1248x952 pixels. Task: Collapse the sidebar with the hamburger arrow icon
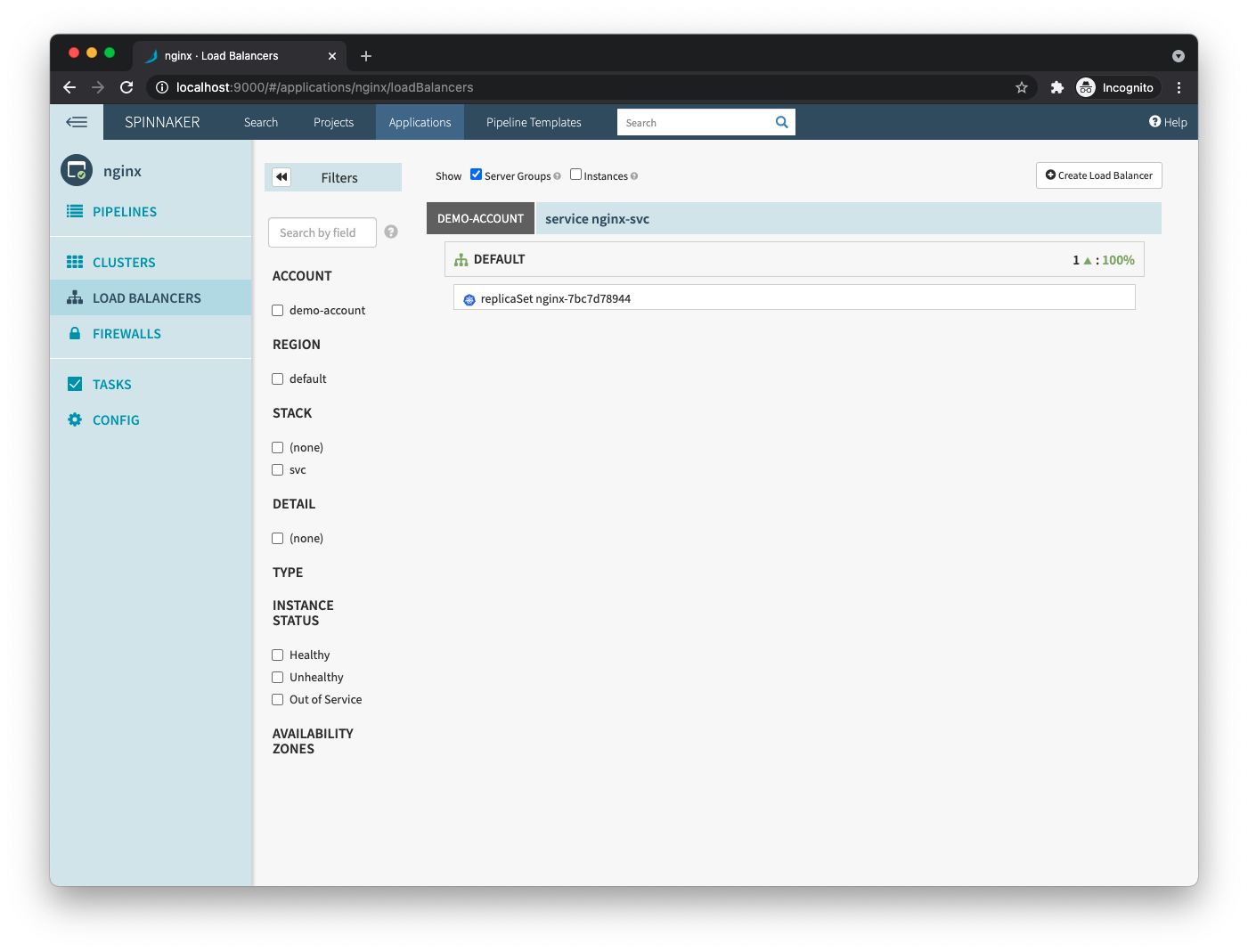(x=77, y=122)
